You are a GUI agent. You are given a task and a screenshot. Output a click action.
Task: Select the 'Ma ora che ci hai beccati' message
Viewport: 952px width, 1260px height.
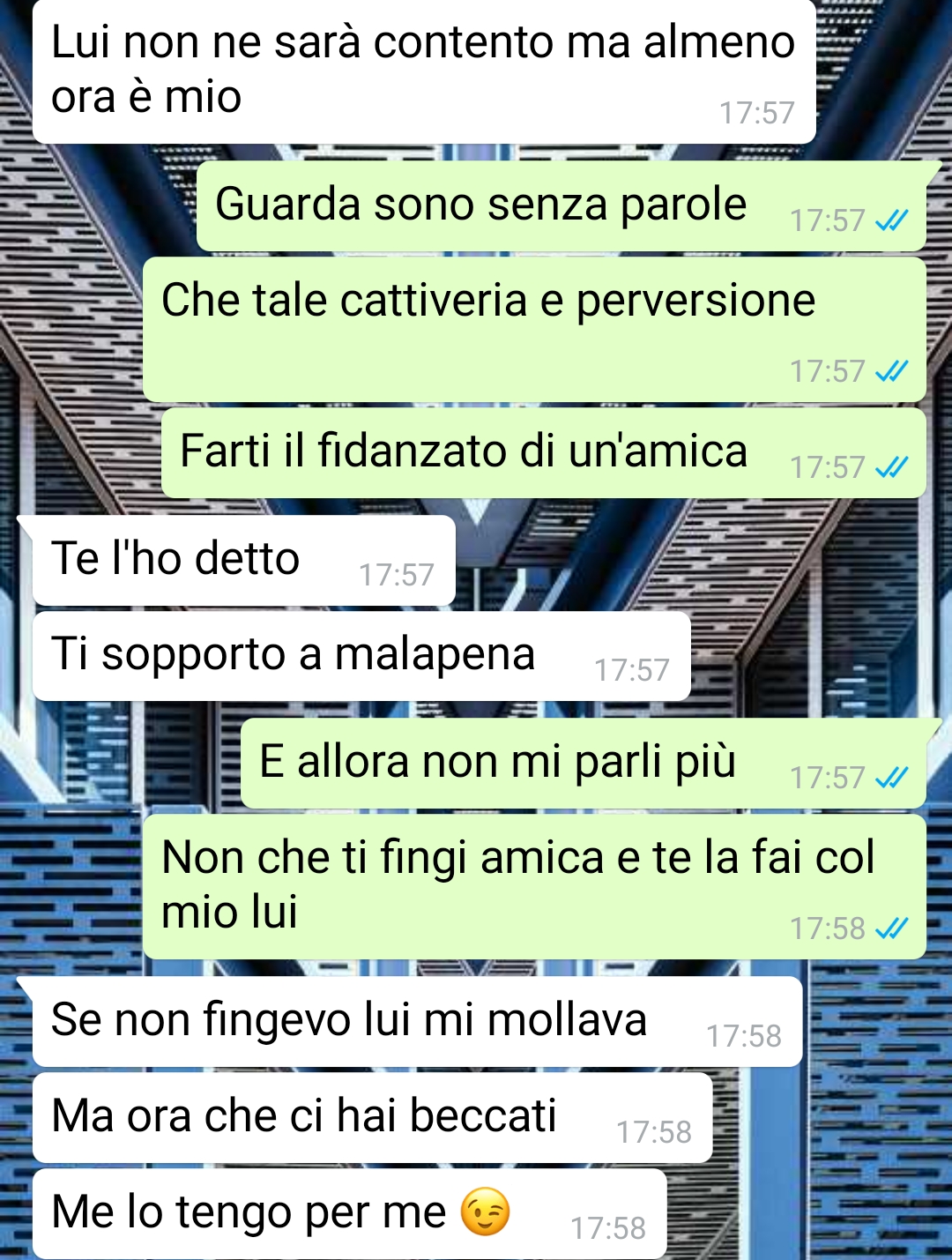pos(372,1118)
